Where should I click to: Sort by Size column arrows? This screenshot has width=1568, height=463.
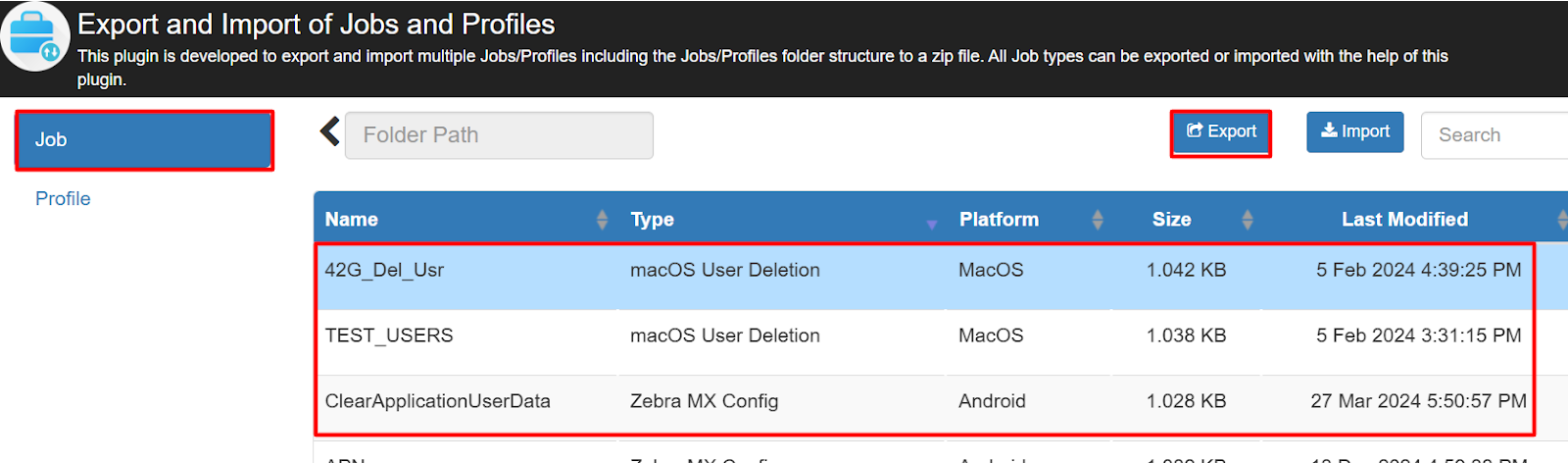click(1248, 220)
